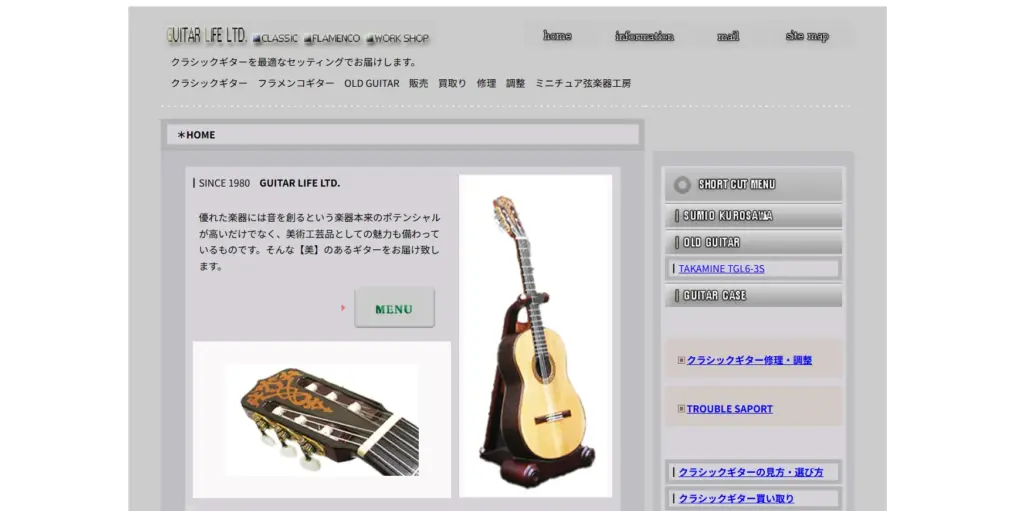Click the SHORT CUT MENU circle icon

click(x=682, y=185)
